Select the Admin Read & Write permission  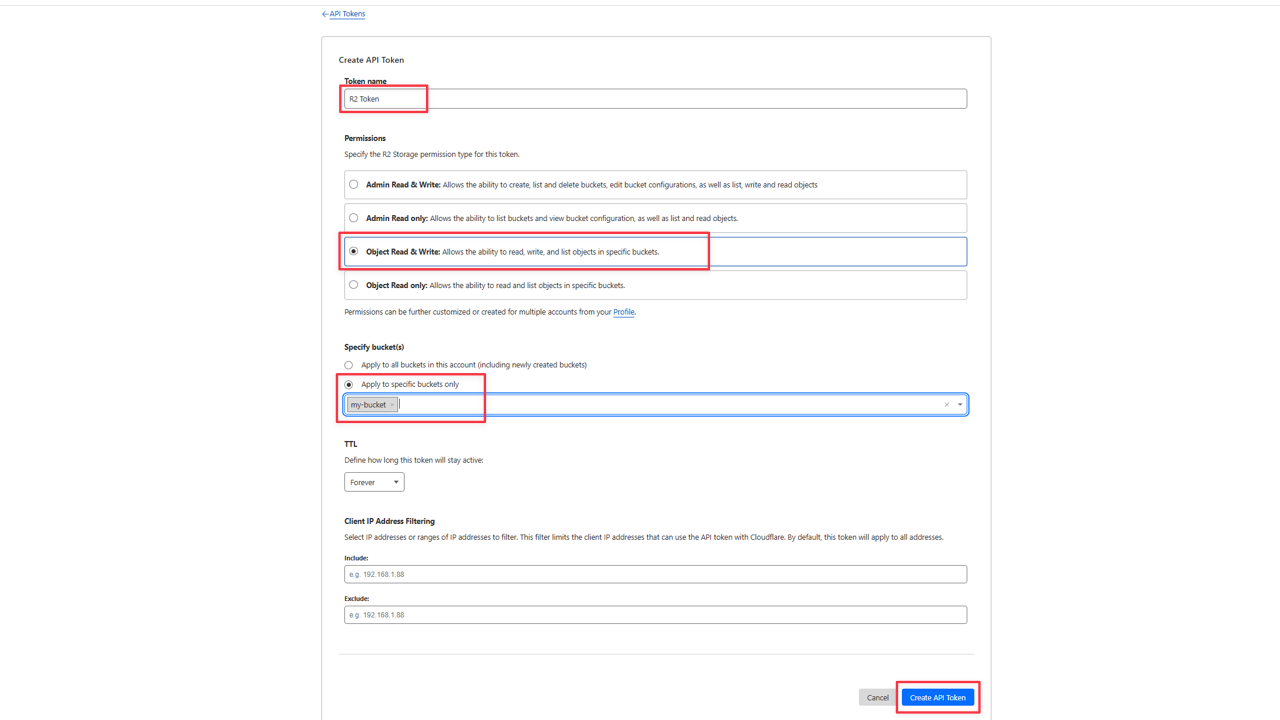tap(353, 184)
